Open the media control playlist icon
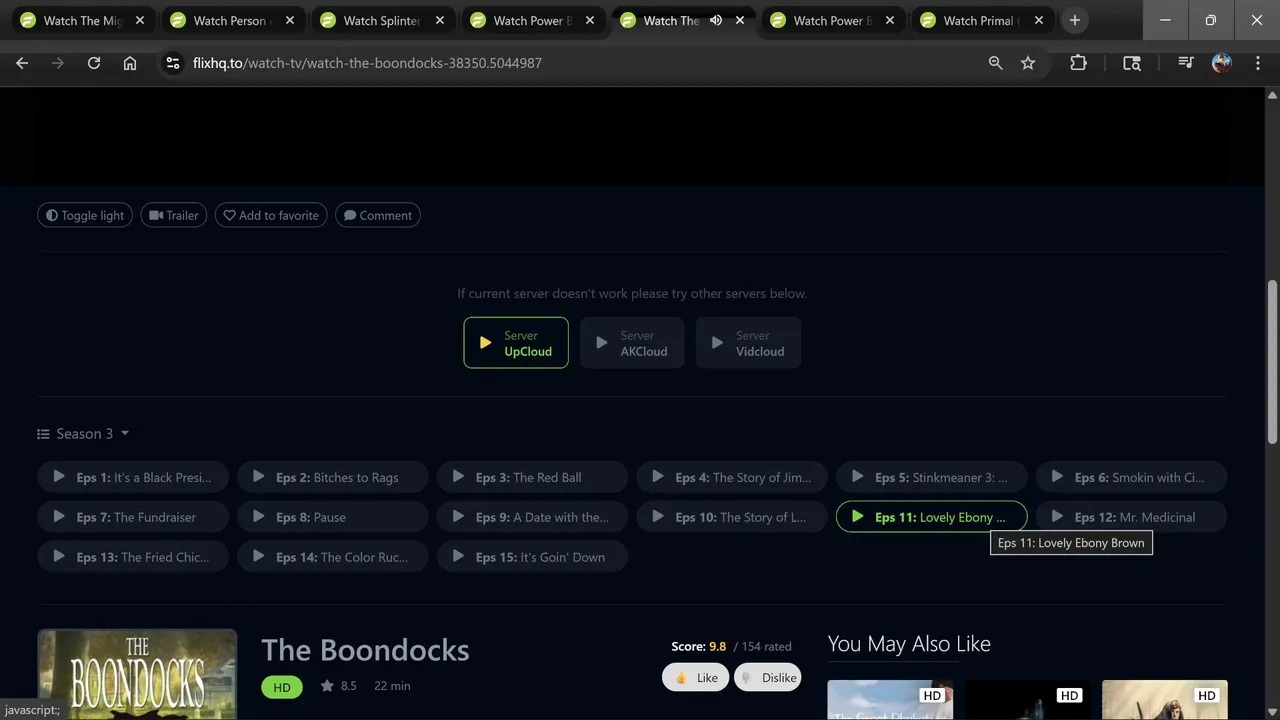This screenshot has width=1280, height=720. 1186,63
